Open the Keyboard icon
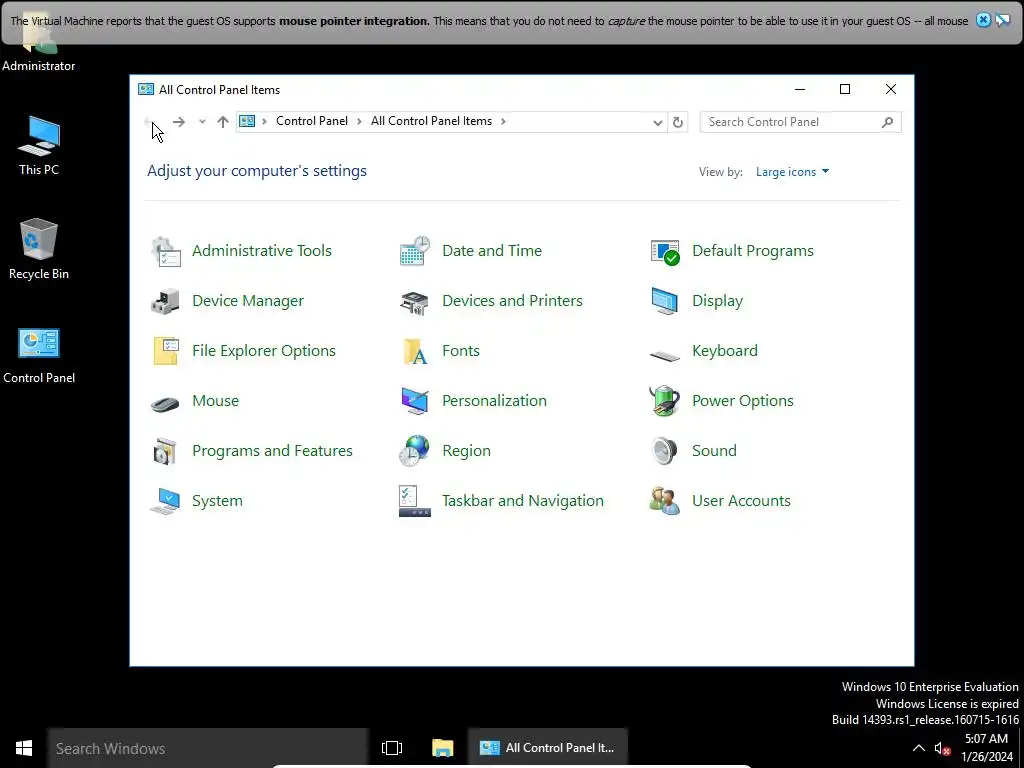This screenshot has width=1024, height=768. [665, 356]
